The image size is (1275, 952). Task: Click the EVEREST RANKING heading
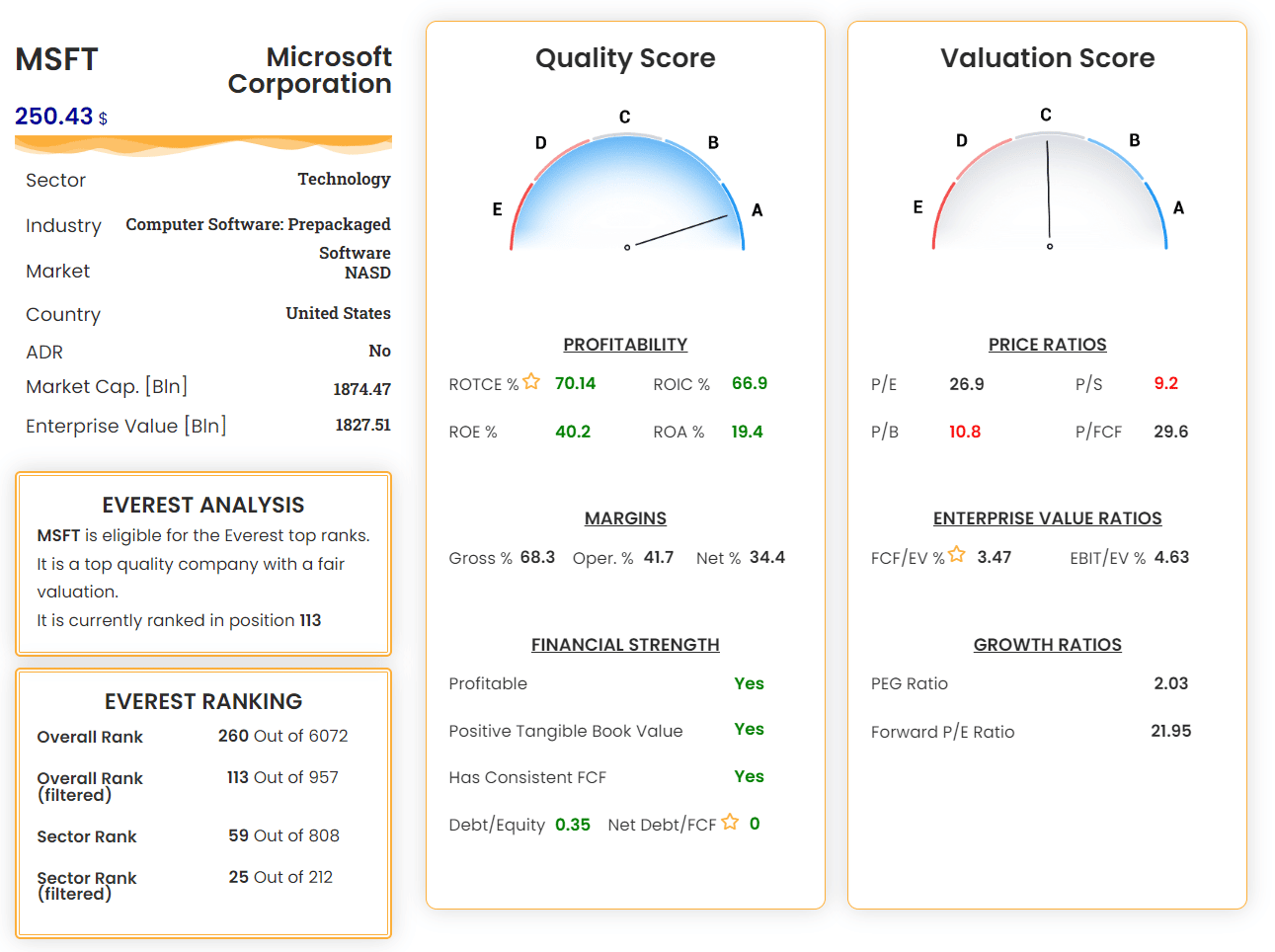(203, 701)
